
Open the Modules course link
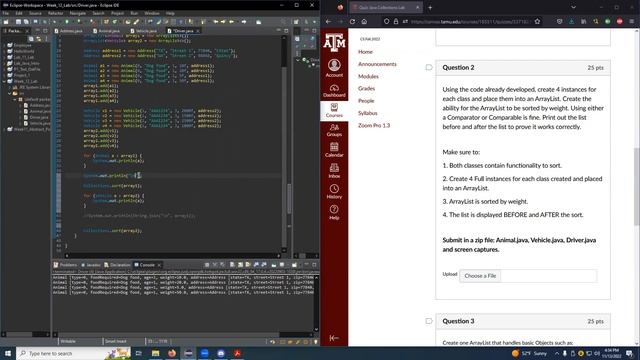pos(368,76)
